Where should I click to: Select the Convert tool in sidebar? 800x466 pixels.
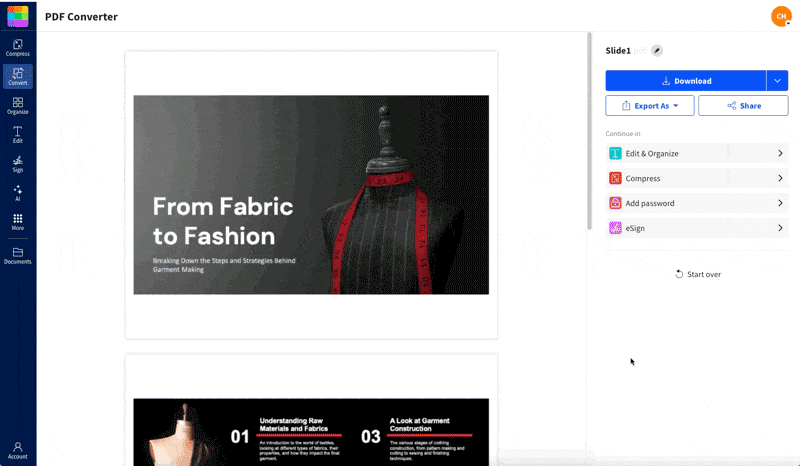click(18, 76)
